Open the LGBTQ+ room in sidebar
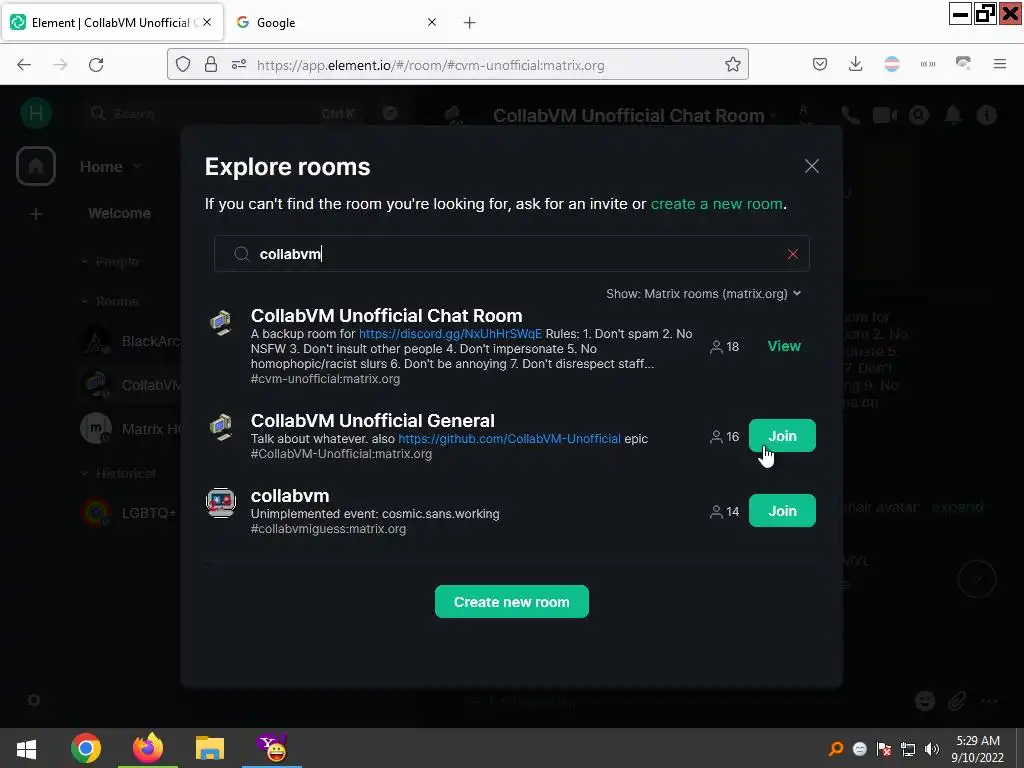This screenshot has width=1024, height=768. click(x=131, y=513)
